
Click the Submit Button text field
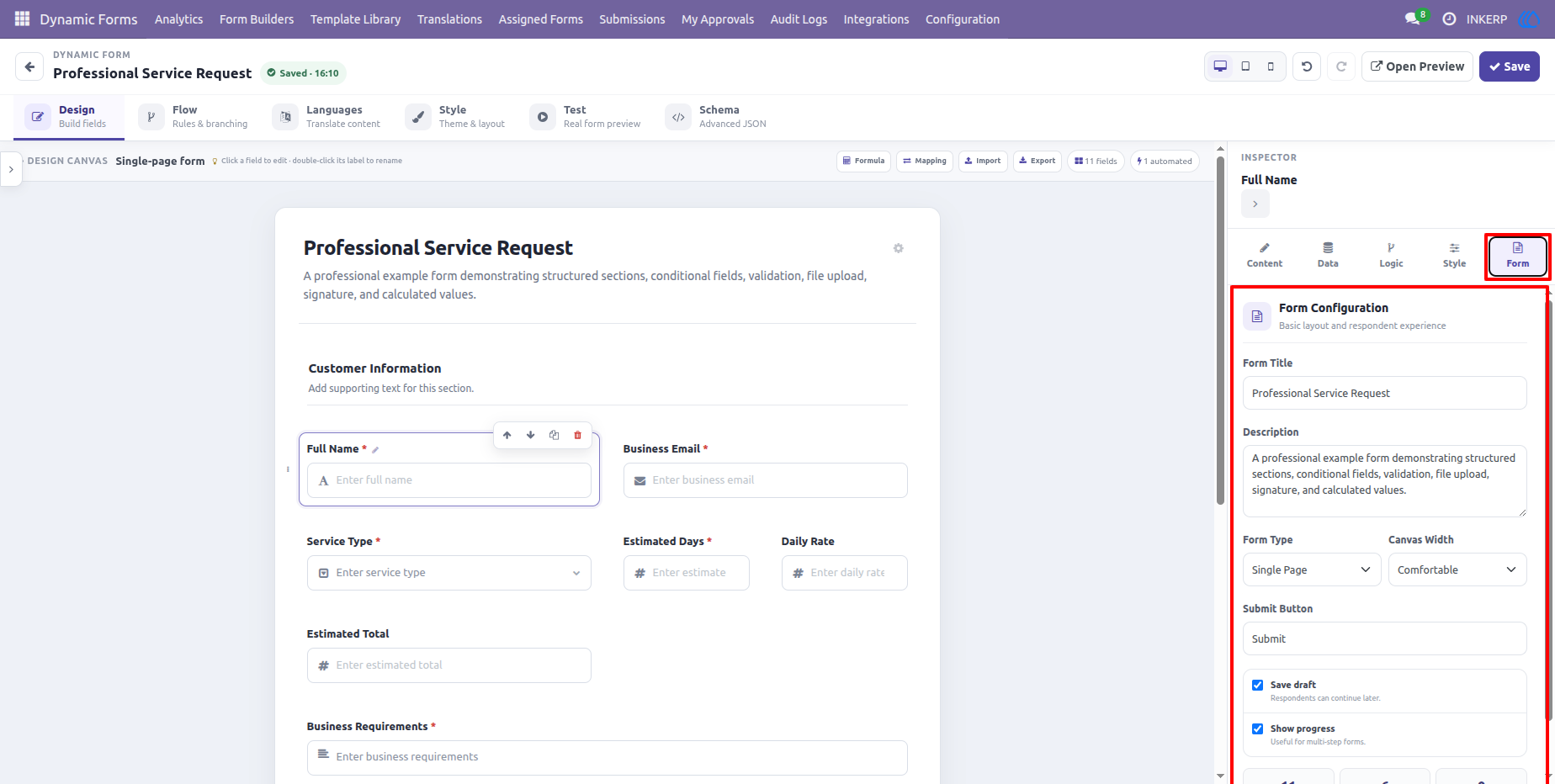[1384, 638]
